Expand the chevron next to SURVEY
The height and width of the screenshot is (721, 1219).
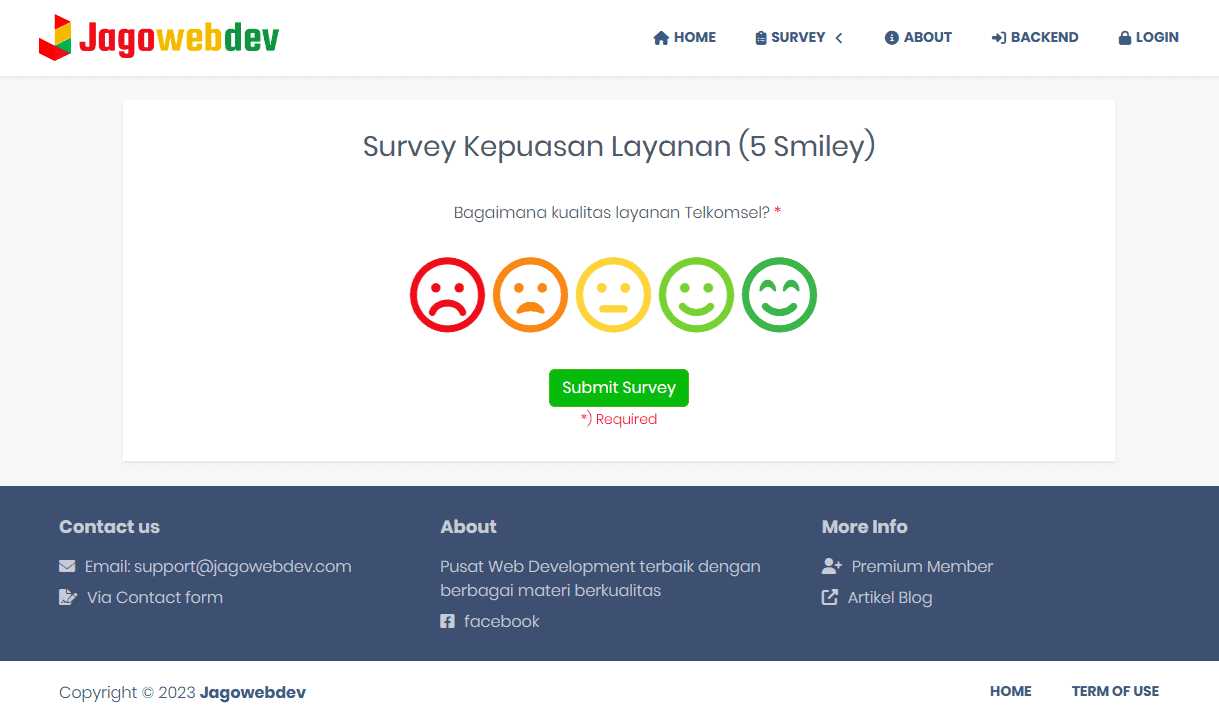tap(839, 38)
